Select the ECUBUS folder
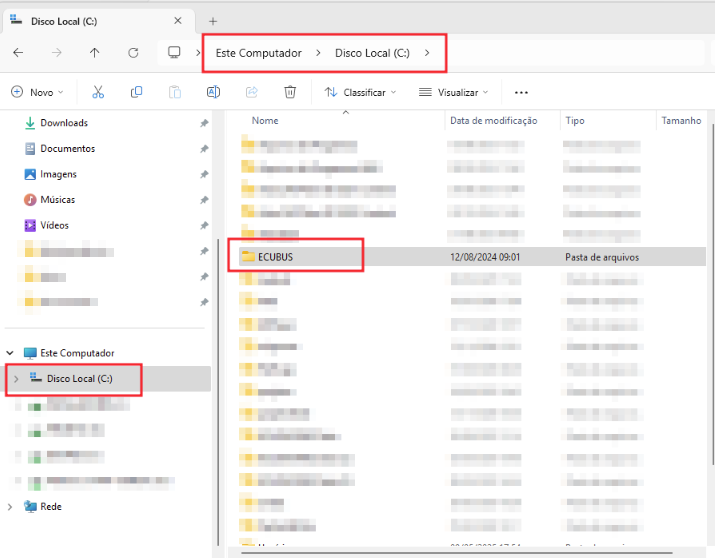Viewport: 717px width, 558px height. [275, 257]
